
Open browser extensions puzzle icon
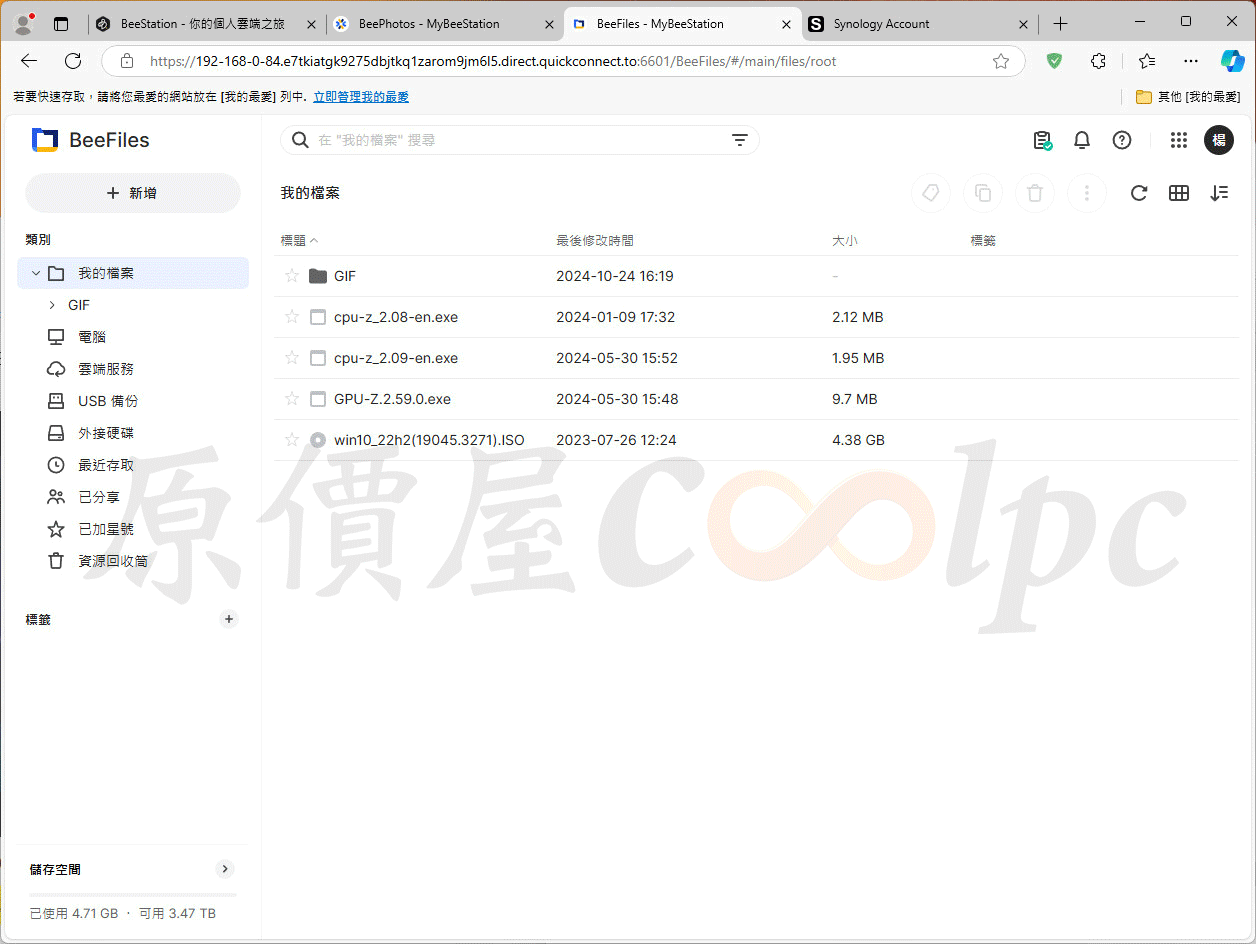1099,61
